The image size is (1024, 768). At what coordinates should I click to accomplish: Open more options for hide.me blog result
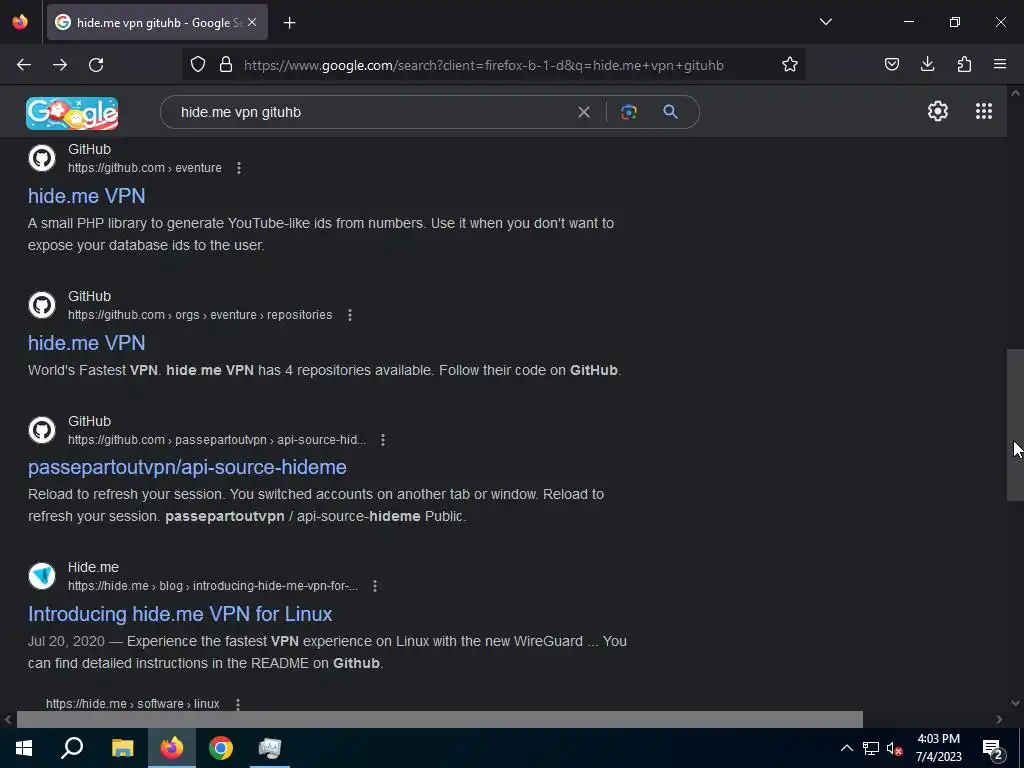tap(375, 586)
